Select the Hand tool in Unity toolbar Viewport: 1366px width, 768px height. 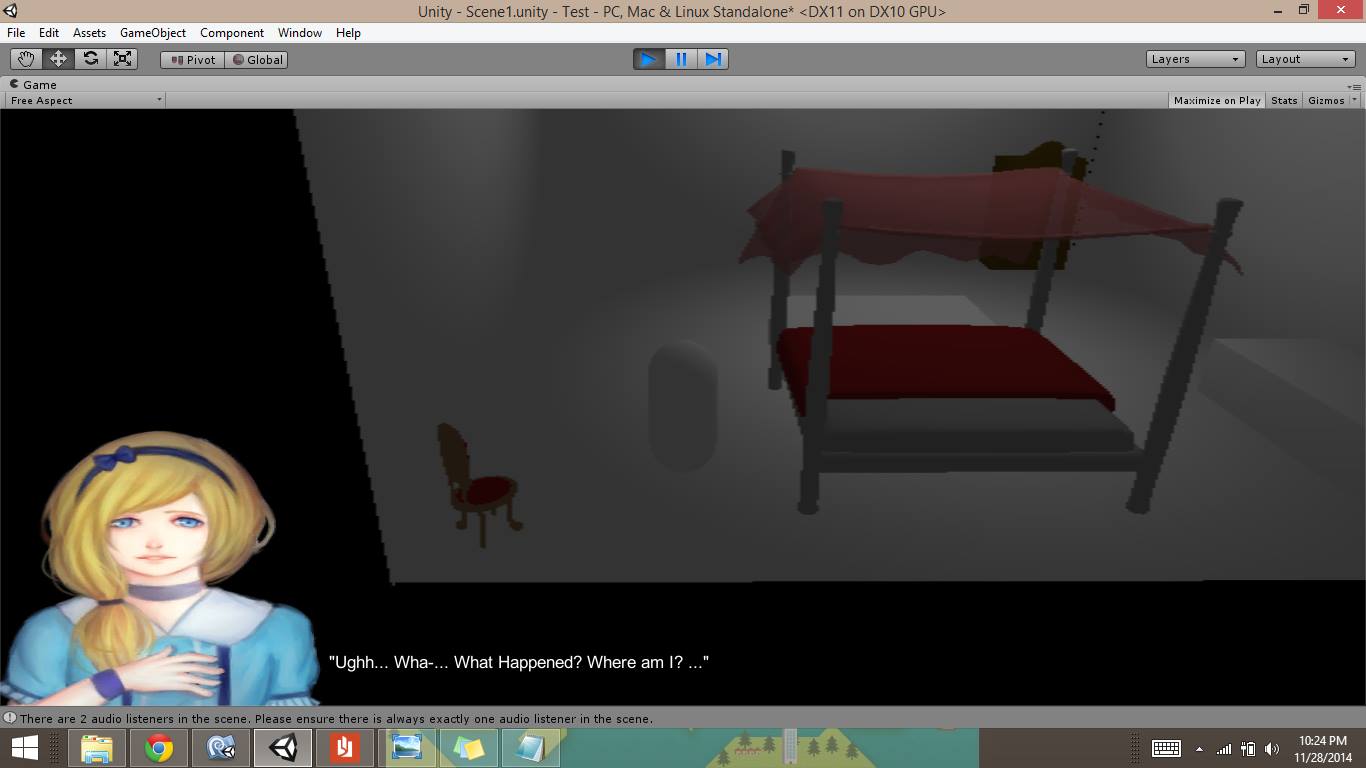point(26,59)
